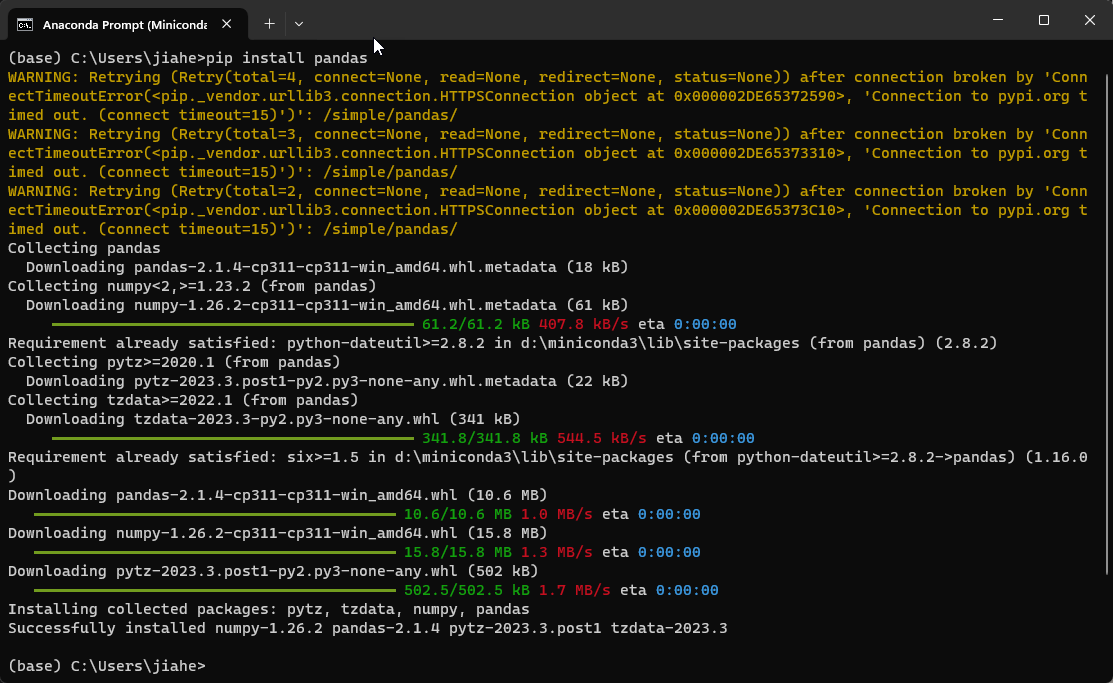
Task: Click the pandas 10.6 MB progress bar
Action: pyautogui.click(x=214, y=514)
